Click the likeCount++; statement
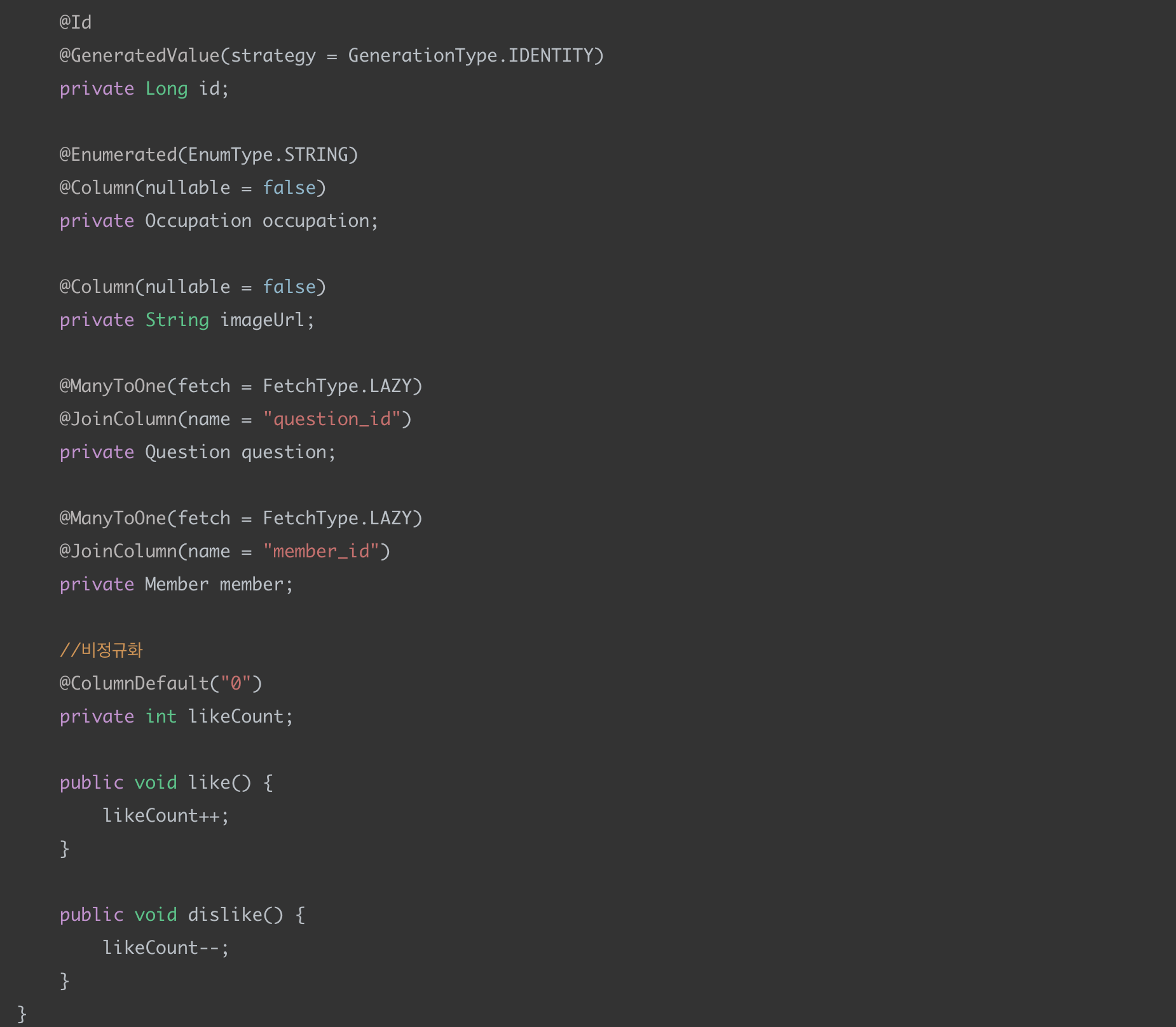1176x1027 pixels. pos(165,815)
